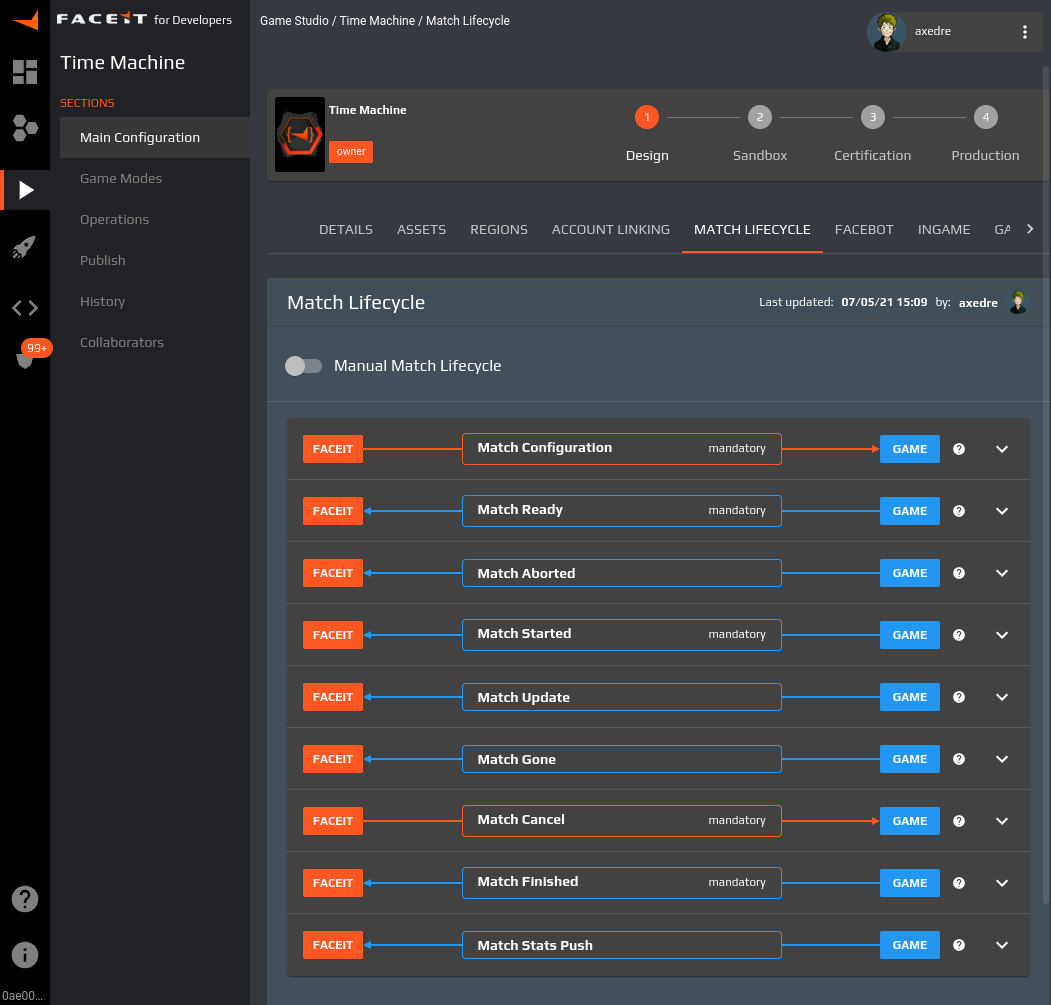
Task: Open the code brackets icon
Action: tap(25, 308)
